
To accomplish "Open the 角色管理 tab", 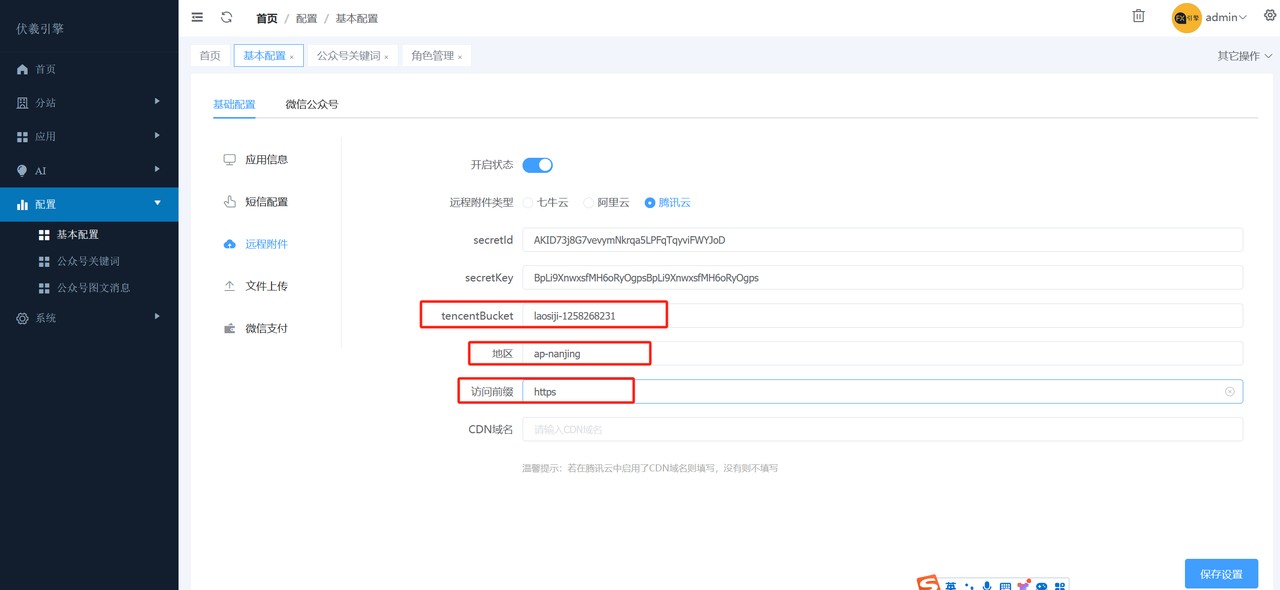I will pyautogui.click(x=431, y=55).
